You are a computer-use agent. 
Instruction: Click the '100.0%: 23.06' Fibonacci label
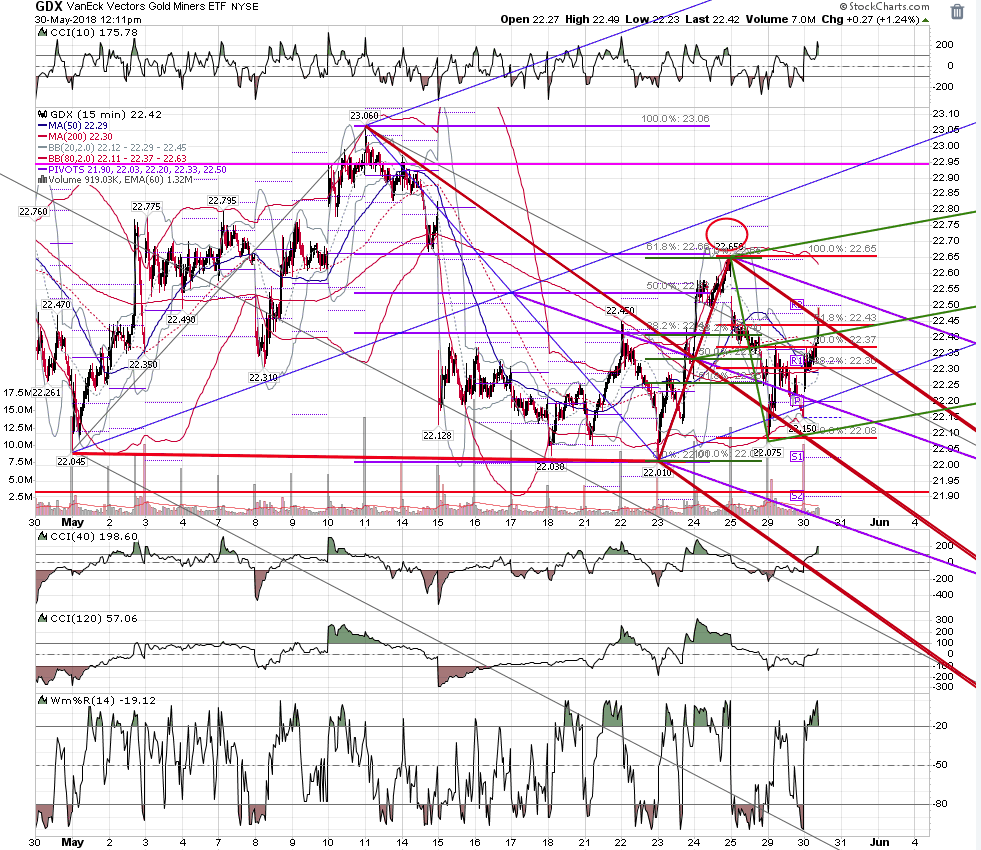[675, 119]
